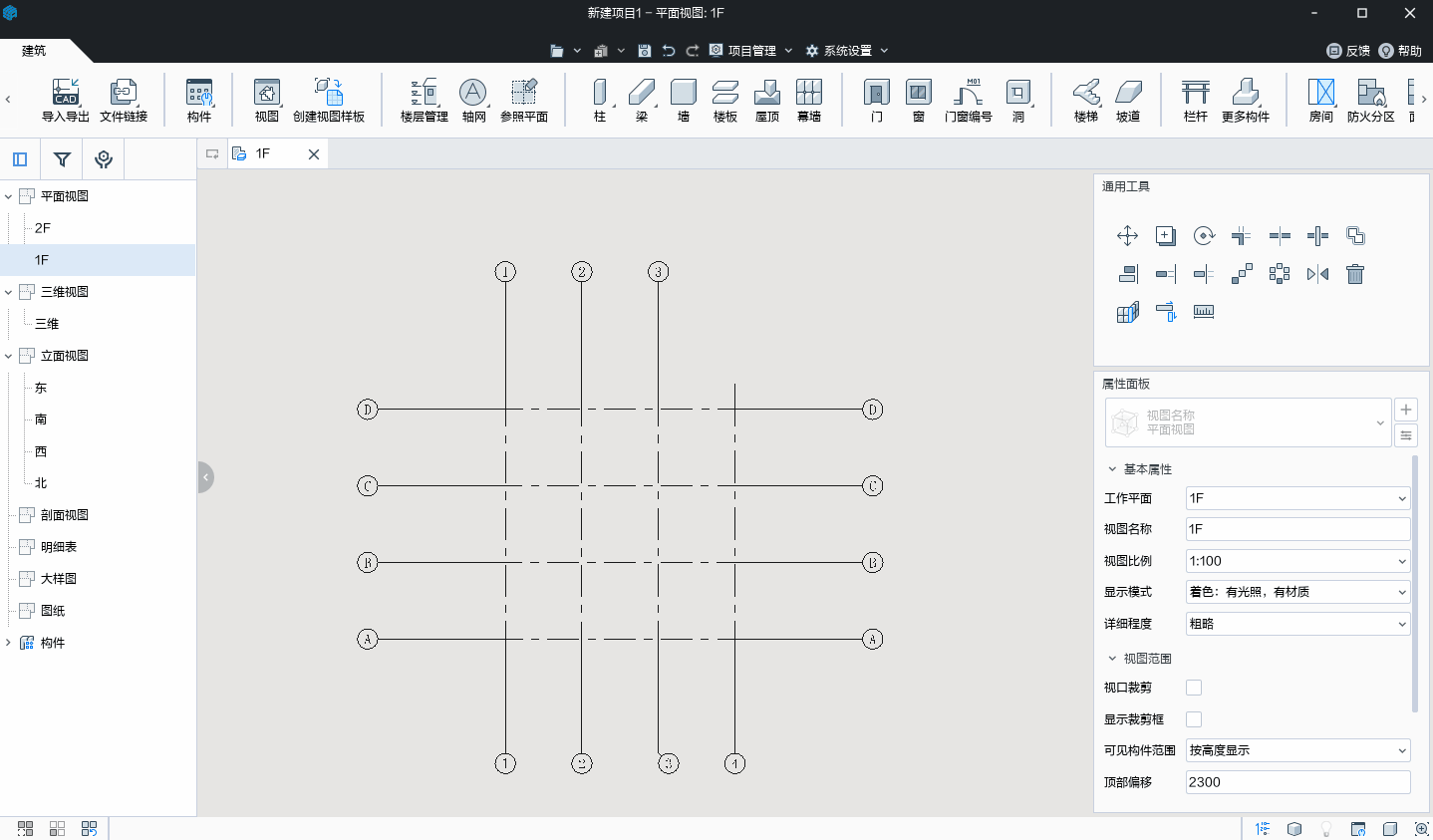The width and height of the screenshot is (1433, 840).
Task: Select the 梁 beam tool
Action: click(642, 101)
